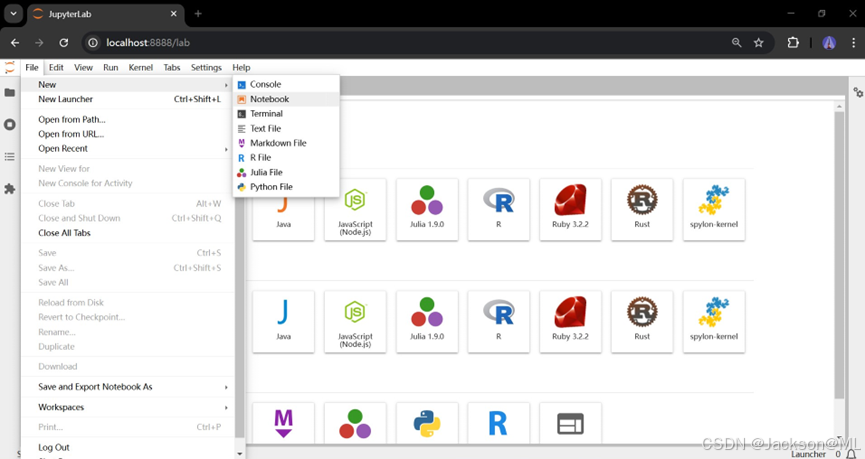865x459 pixels.
Task: Select Text File from New submenu
Action: point(286,129)
